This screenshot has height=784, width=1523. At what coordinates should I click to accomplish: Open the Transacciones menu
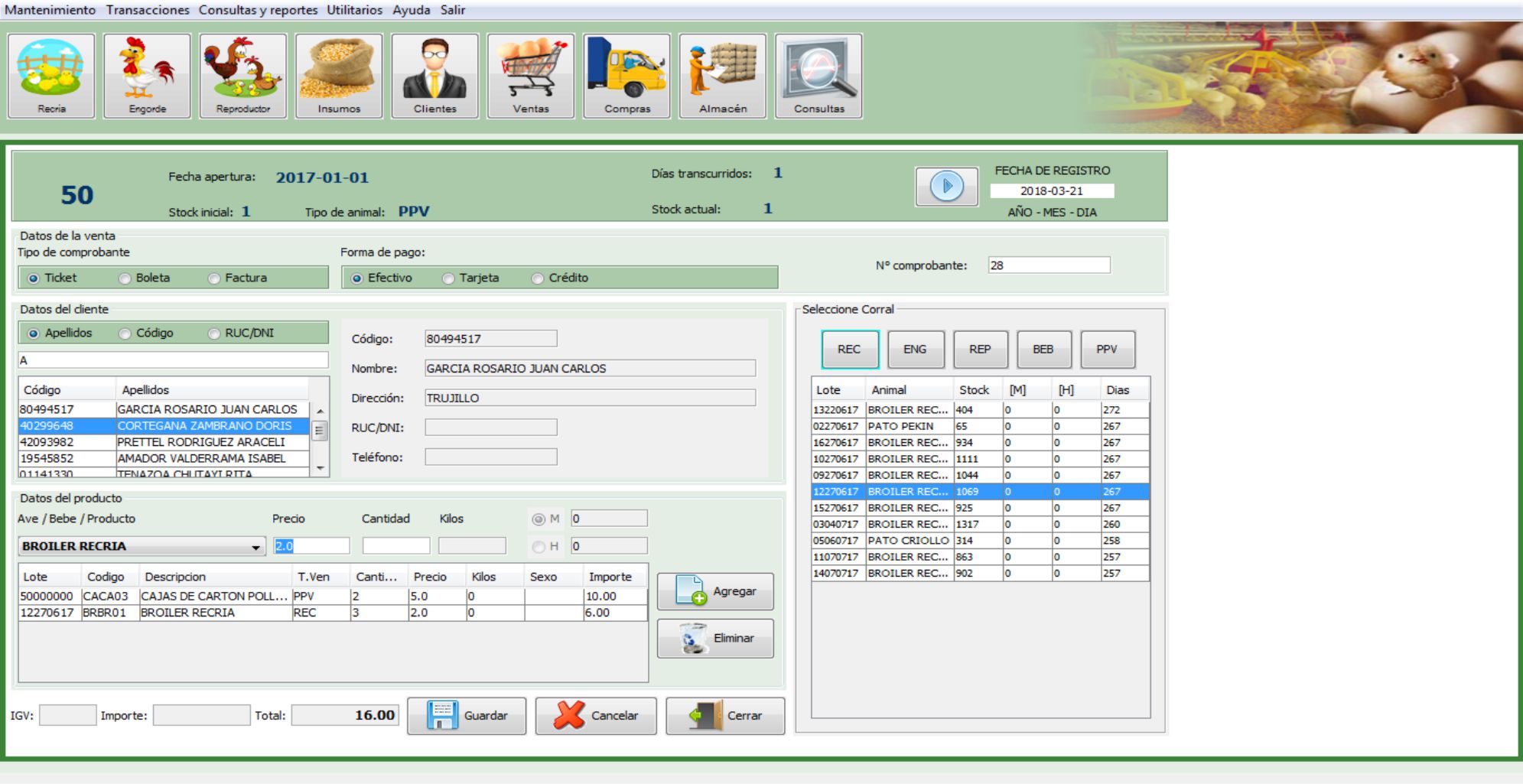tap(148, 10)
